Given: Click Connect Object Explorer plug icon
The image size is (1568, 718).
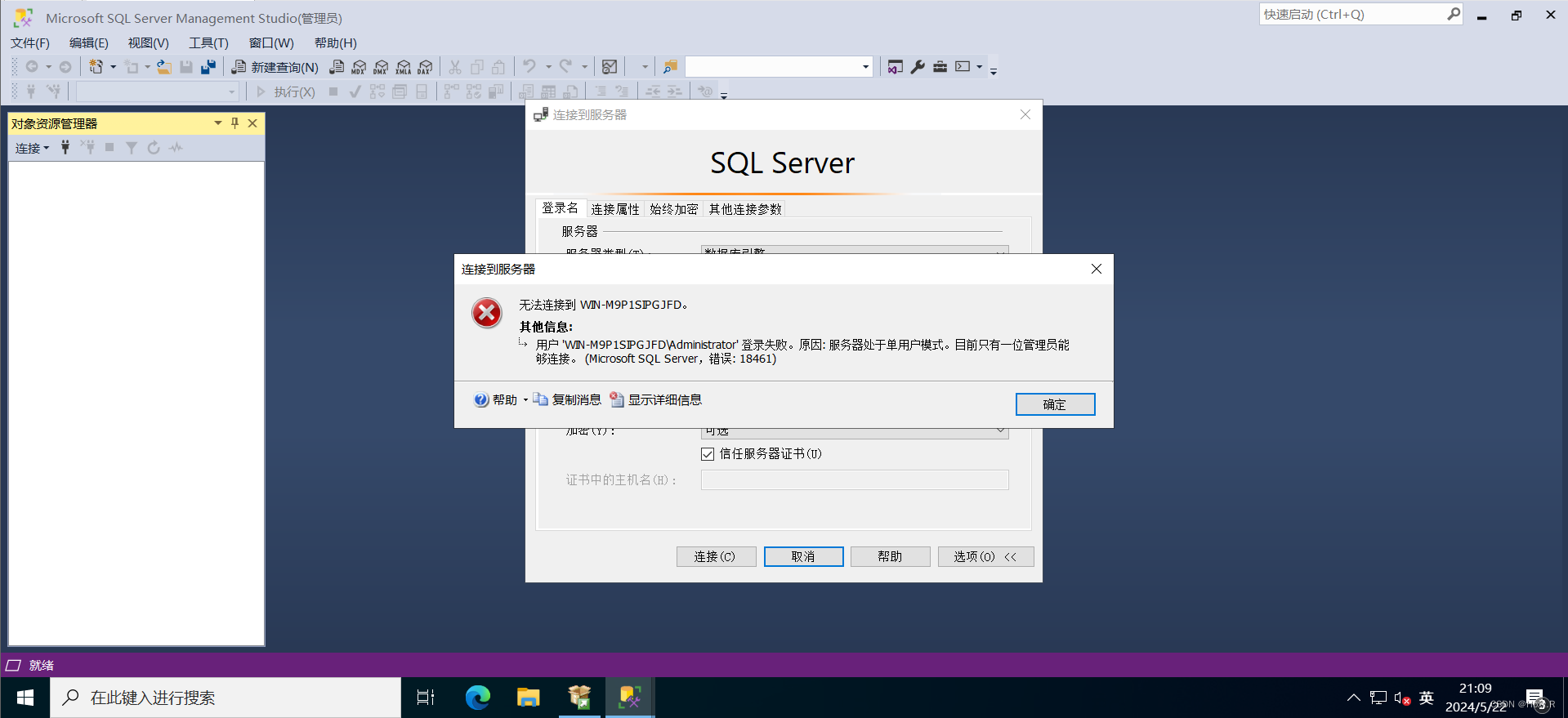Looking at the screenshot, I should pos(65,148).
